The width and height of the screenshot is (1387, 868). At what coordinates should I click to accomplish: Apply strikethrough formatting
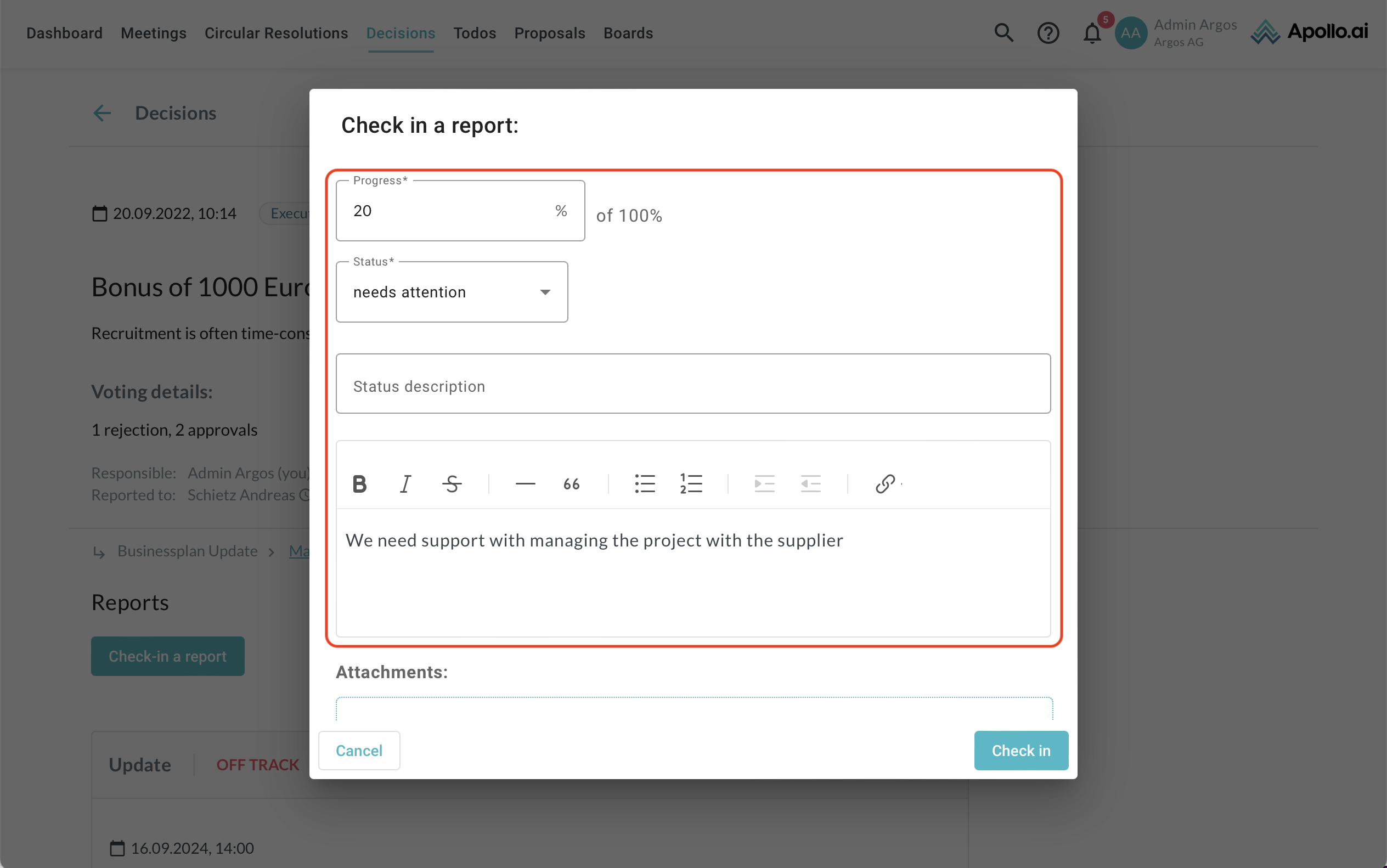tap(452, 484)
